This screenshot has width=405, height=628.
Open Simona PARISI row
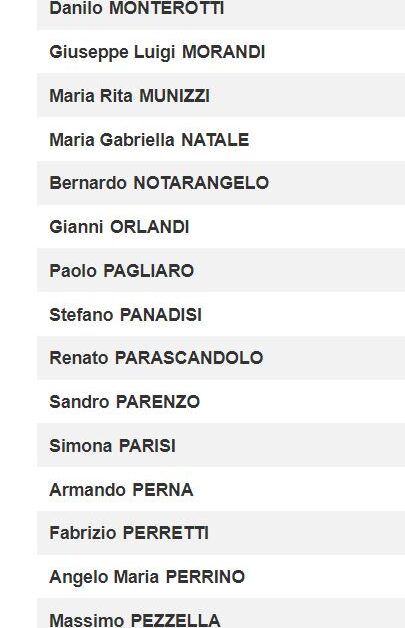(221, 445)
